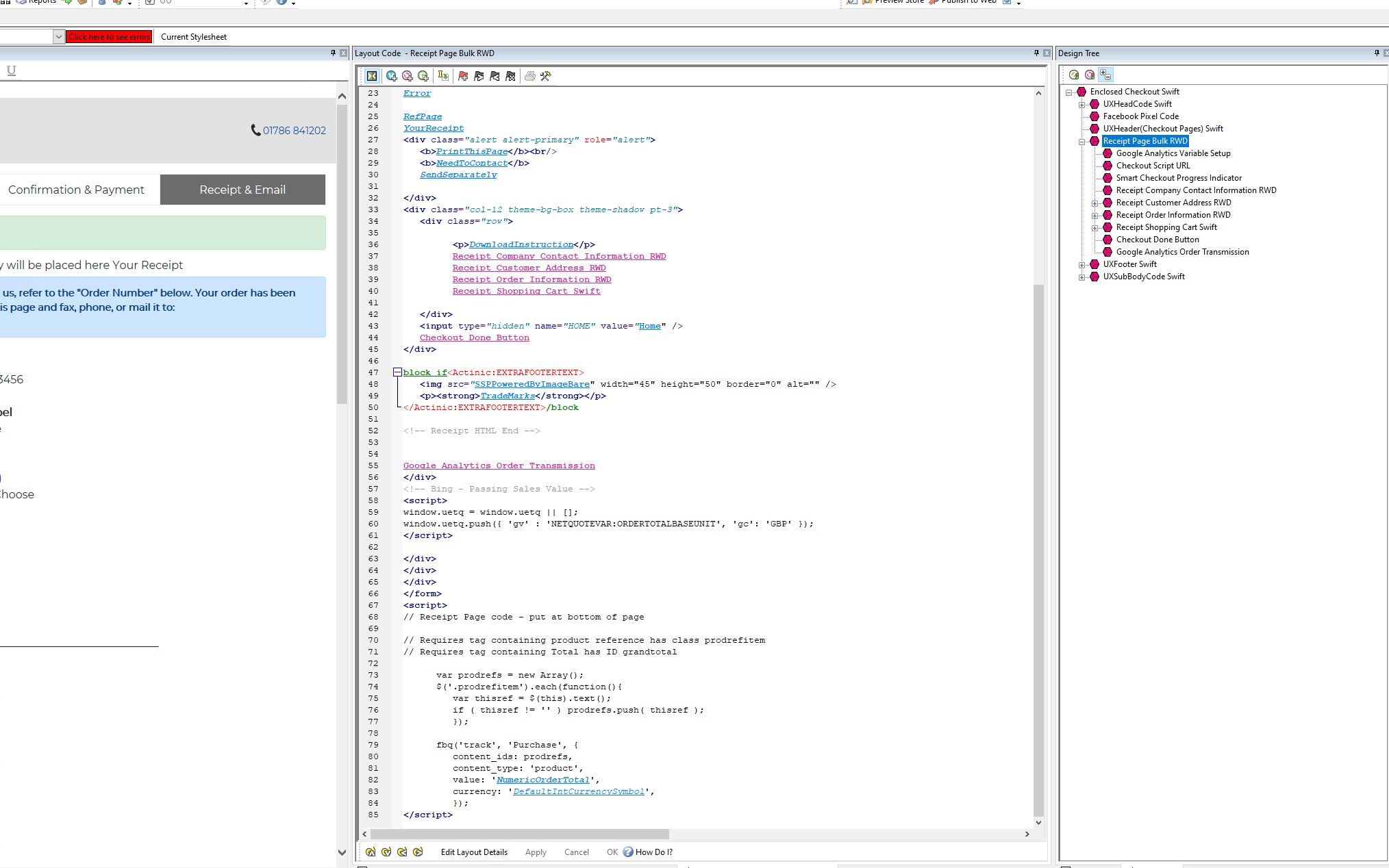Screen dimensions: 1389x868
Task: Select Google Analytics Order Transmission tree item
Action: click(x=1182, y=252)
